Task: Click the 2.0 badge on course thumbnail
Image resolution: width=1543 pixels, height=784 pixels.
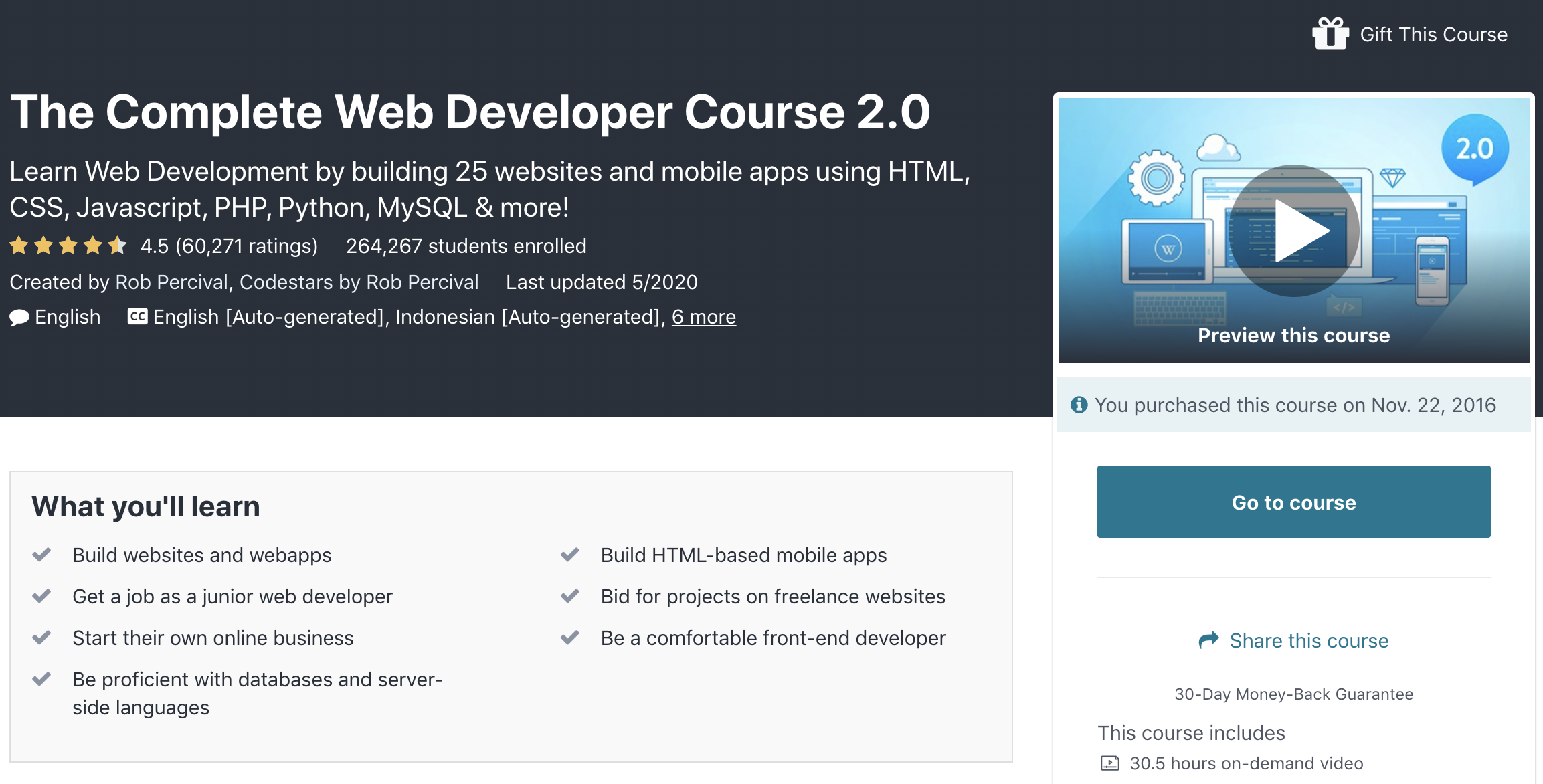Action: [1475, 149]
